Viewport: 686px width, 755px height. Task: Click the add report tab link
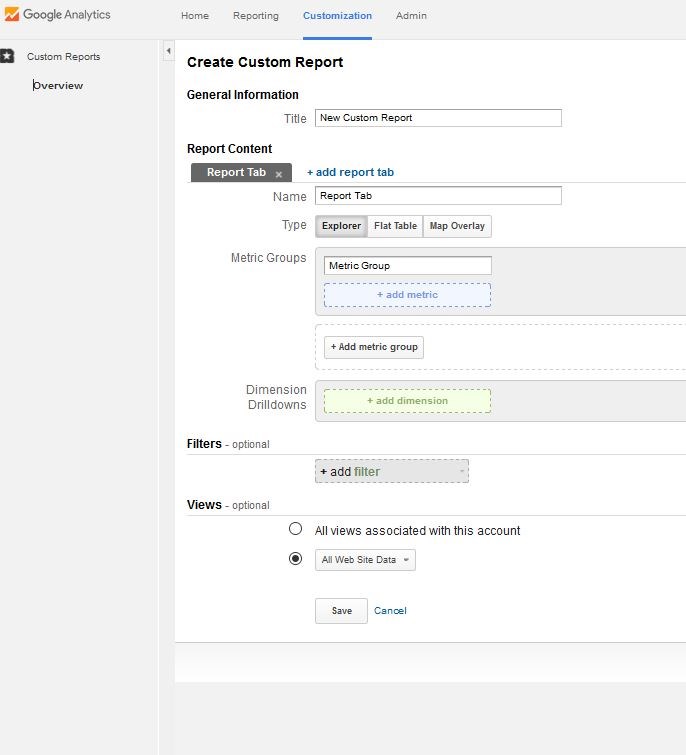point(350,172)
